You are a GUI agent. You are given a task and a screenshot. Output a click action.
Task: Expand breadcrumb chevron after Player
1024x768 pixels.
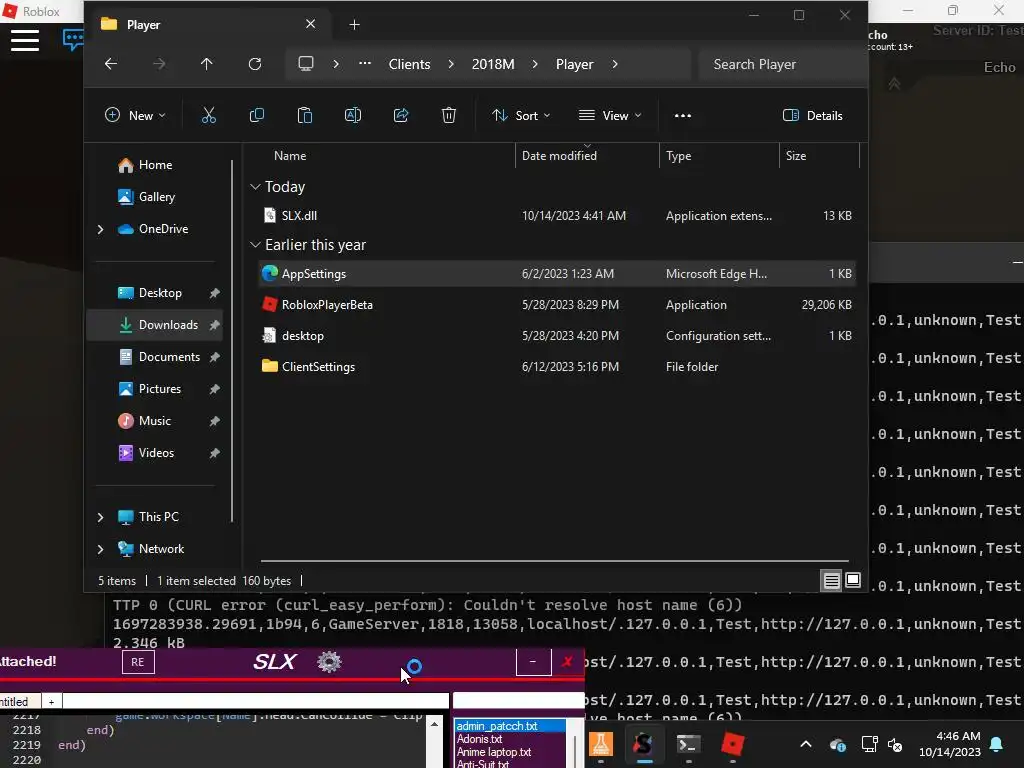(615, 64)
